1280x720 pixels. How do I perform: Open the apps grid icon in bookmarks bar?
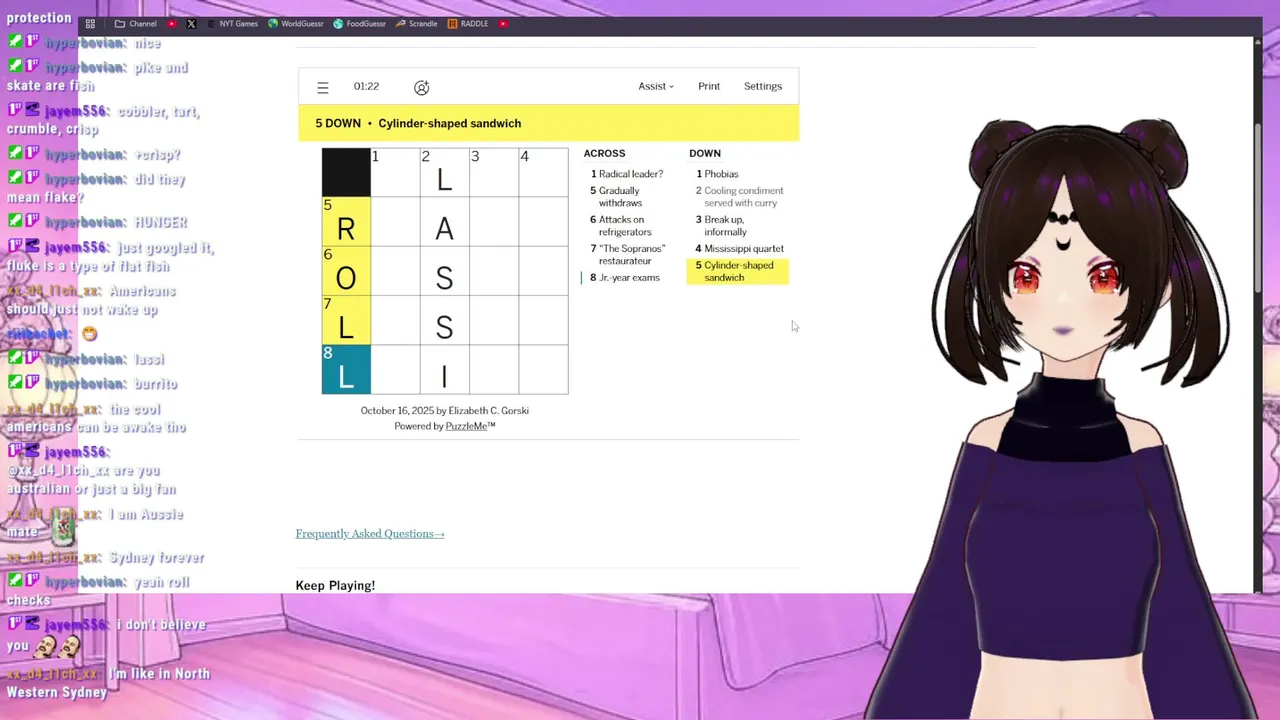90,23
